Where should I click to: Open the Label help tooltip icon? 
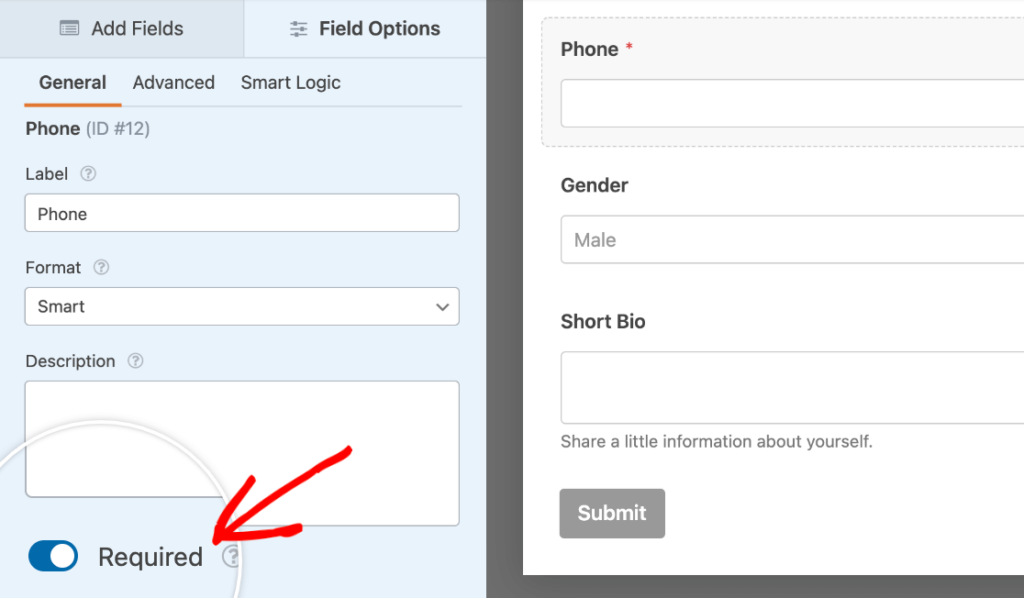click(x=88, y=173)
